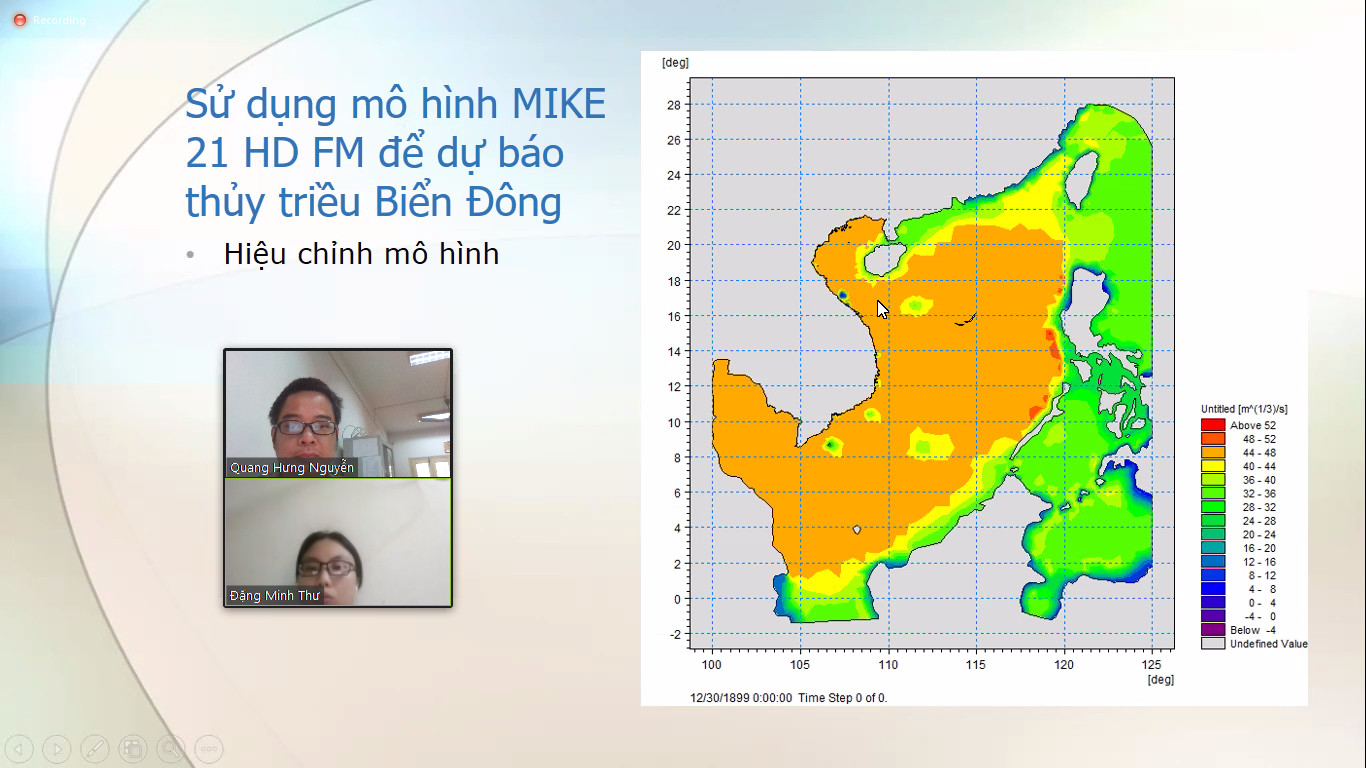Go to the previous slide
The height and width of the screenshot is (768, 1366).
pyautogui.click(x=20, y=748)
